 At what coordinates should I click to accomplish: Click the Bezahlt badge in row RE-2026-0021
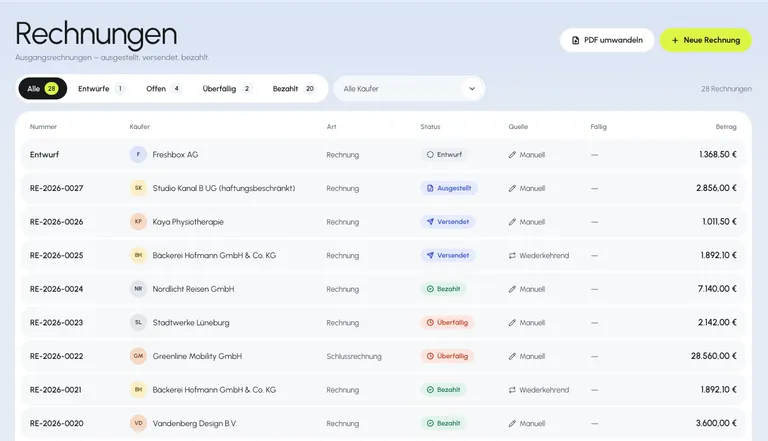(443, 390)
